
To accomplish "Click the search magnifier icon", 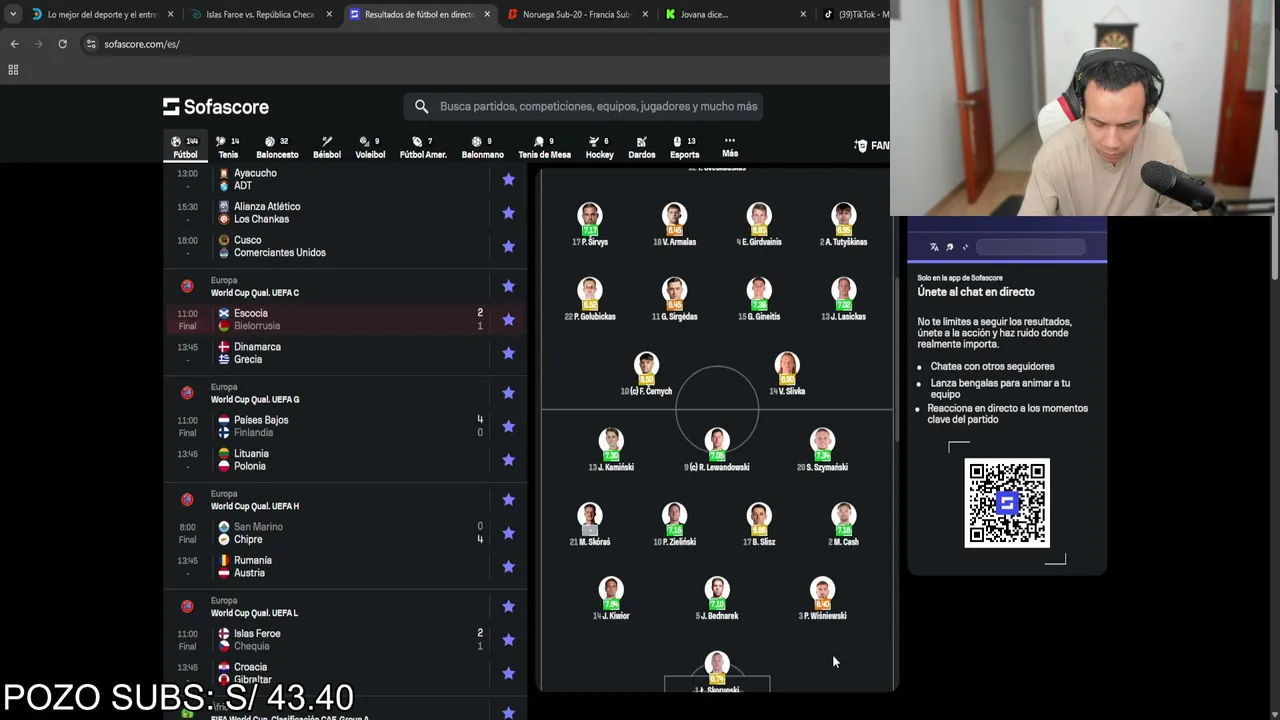I will tap(421, 106).
